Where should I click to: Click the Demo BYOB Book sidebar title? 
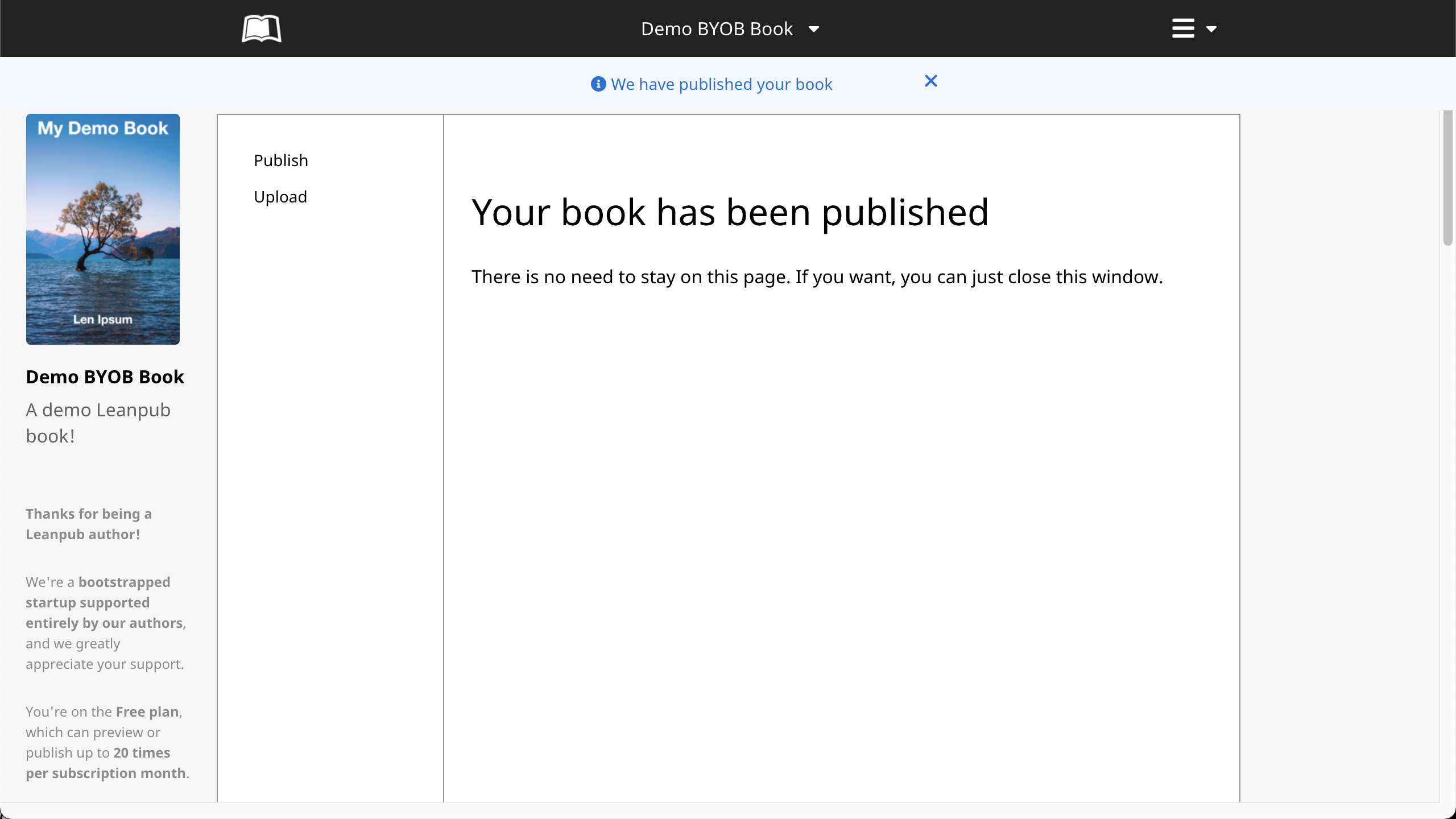pos(105,377)
